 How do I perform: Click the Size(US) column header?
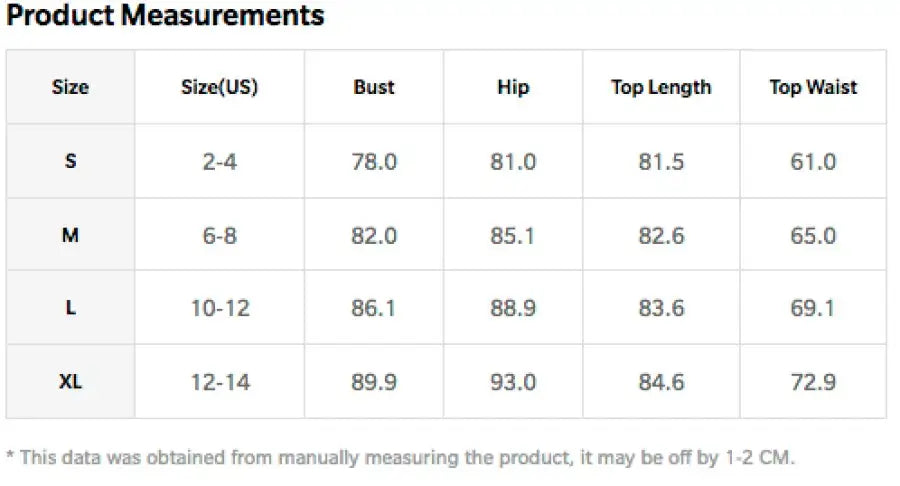220,87
